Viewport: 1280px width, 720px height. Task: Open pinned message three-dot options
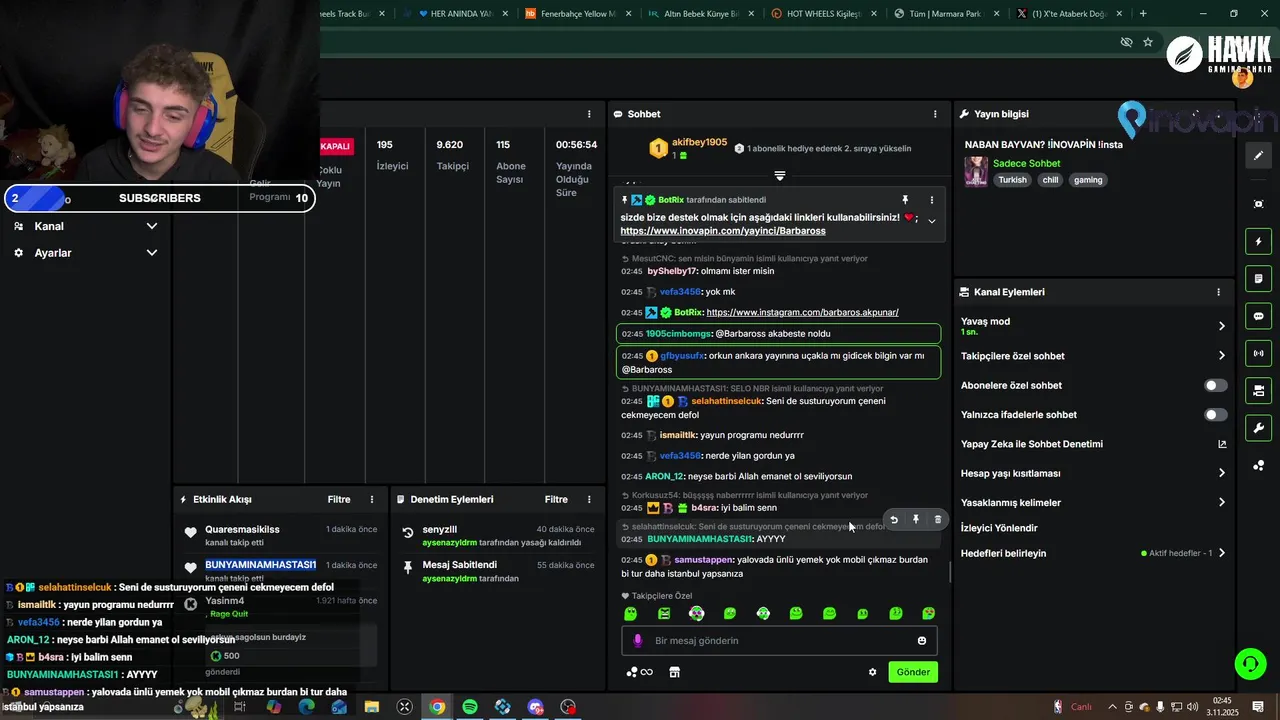(x=932, y=200)
